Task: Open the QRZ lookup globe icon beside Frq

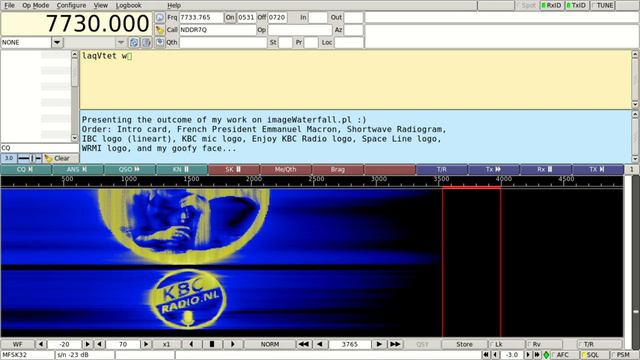Action: [x=160, y=18]
